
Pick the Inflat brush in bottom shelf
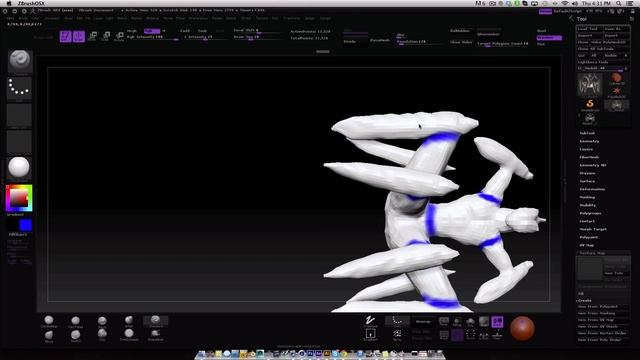pyautogui.click(x=129, y=321)
